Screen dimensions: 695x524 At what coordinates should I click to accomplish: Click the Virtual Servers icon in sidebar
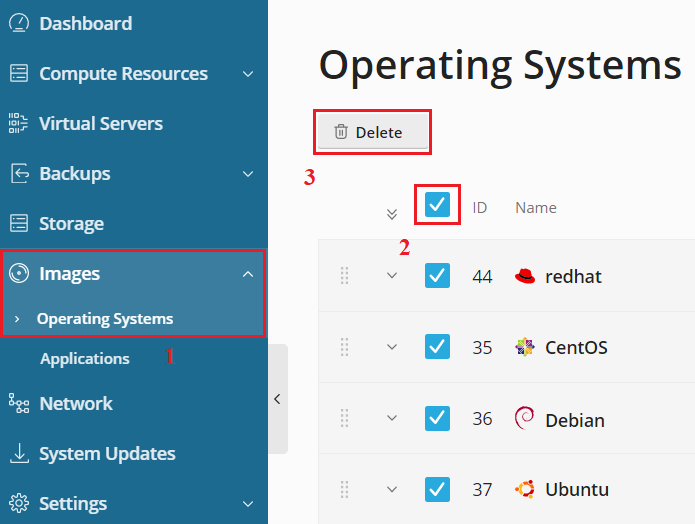tap(19, 123)
